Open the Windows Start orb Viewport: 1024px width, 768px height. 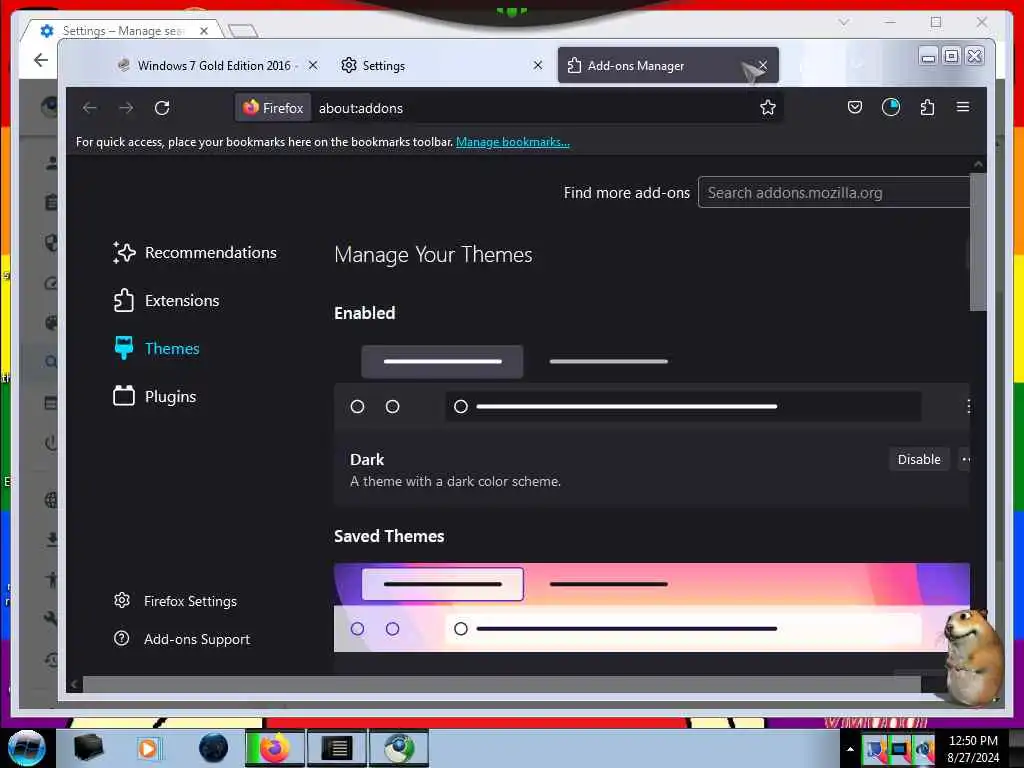click(26, 748)
